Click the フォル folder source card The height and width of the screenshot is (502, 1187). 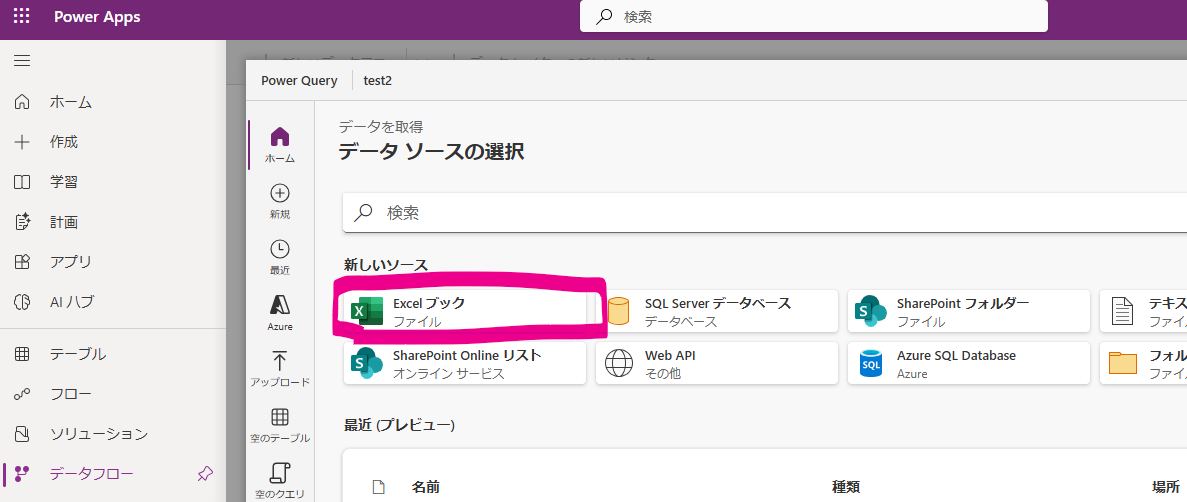coord(1143,363)
